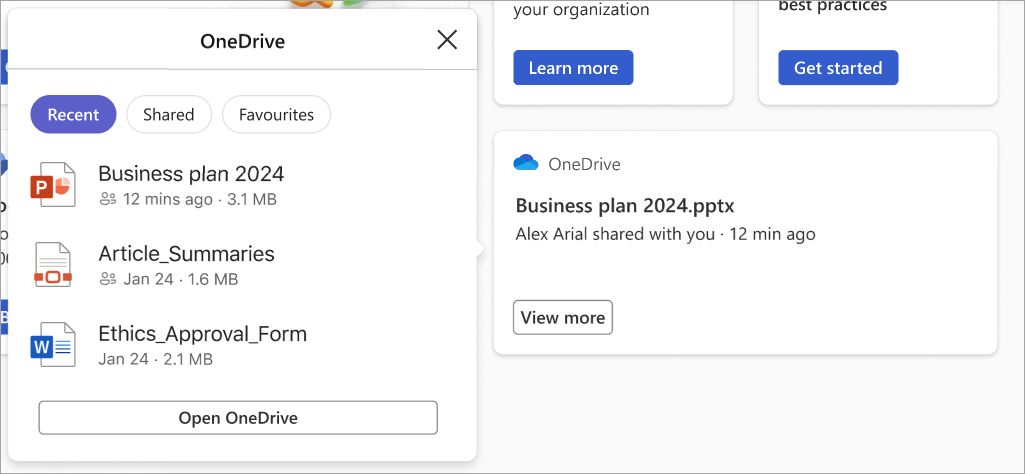Click the Open OneDrive button
The height and width of the screenshot is (474, 1025).
point(238,418)
